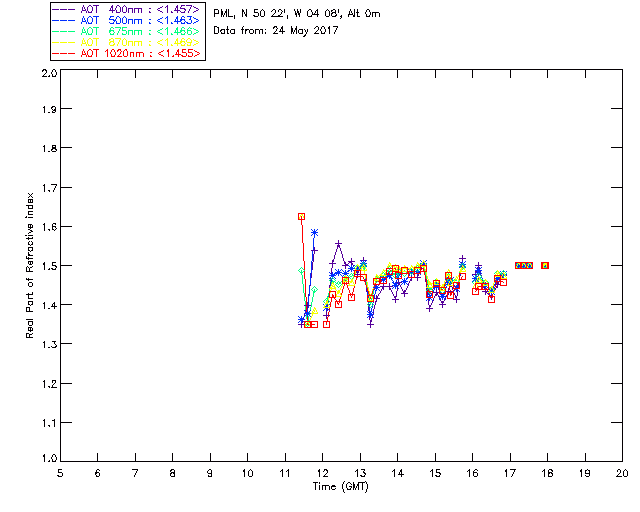This screenshot has height=512, width=640.
Task: Click the green diamond point just below the red peak
Action: pyautogui.click(x=302, y=270)
